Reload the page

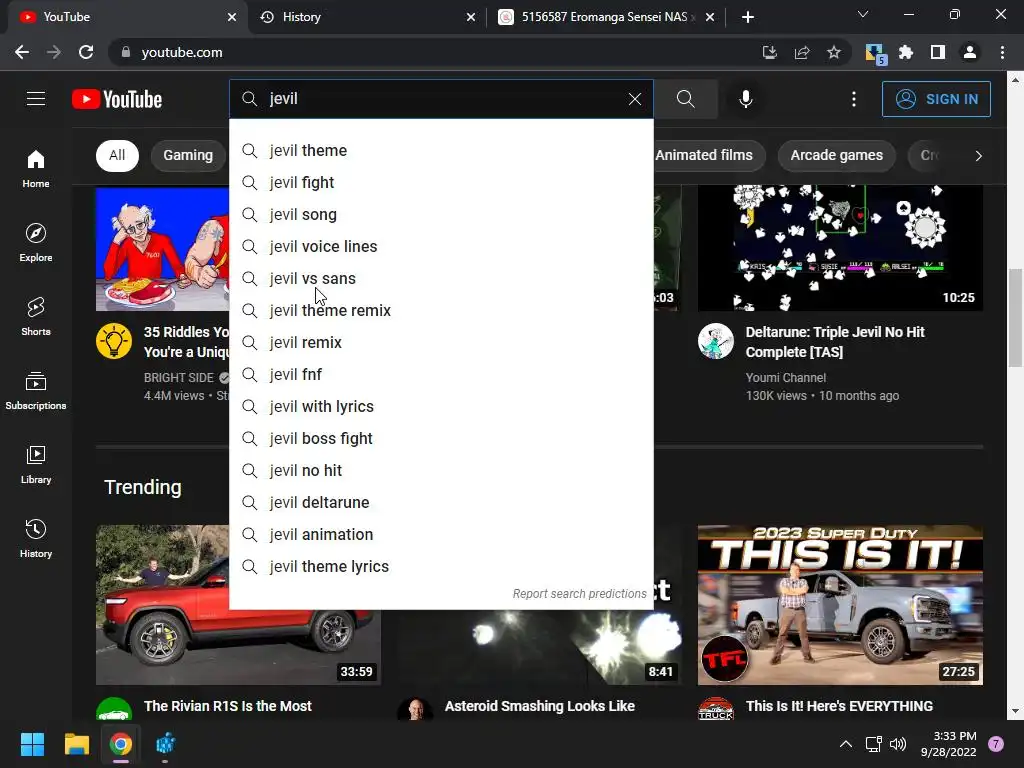tap(86, 52)
